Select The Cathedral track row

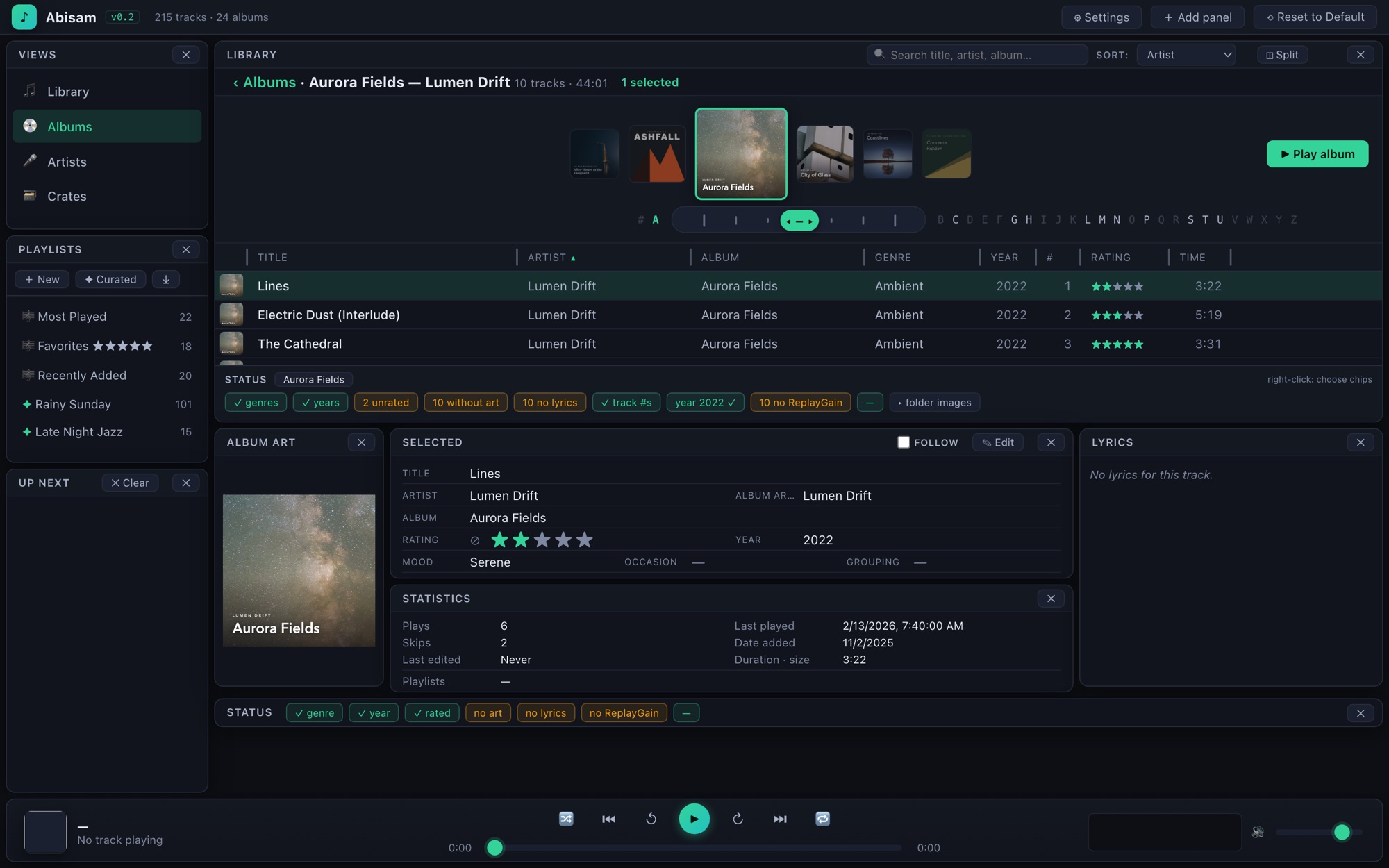tap(799, 344)
